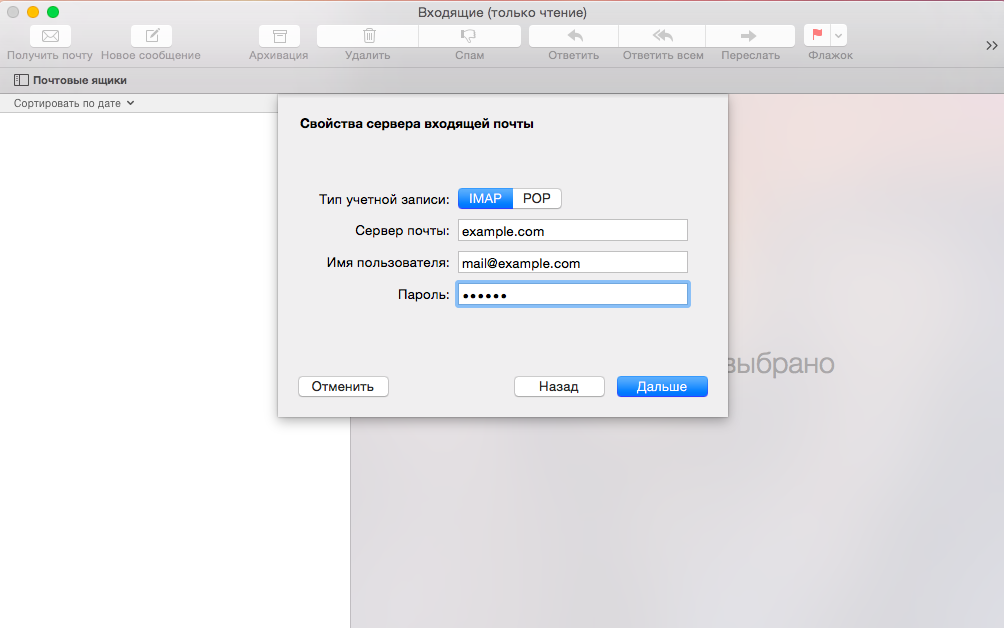The height and width of the screenshot is (628, 1004).
Task: Click the Получить почту envelope icon
Action: [50, 36]
